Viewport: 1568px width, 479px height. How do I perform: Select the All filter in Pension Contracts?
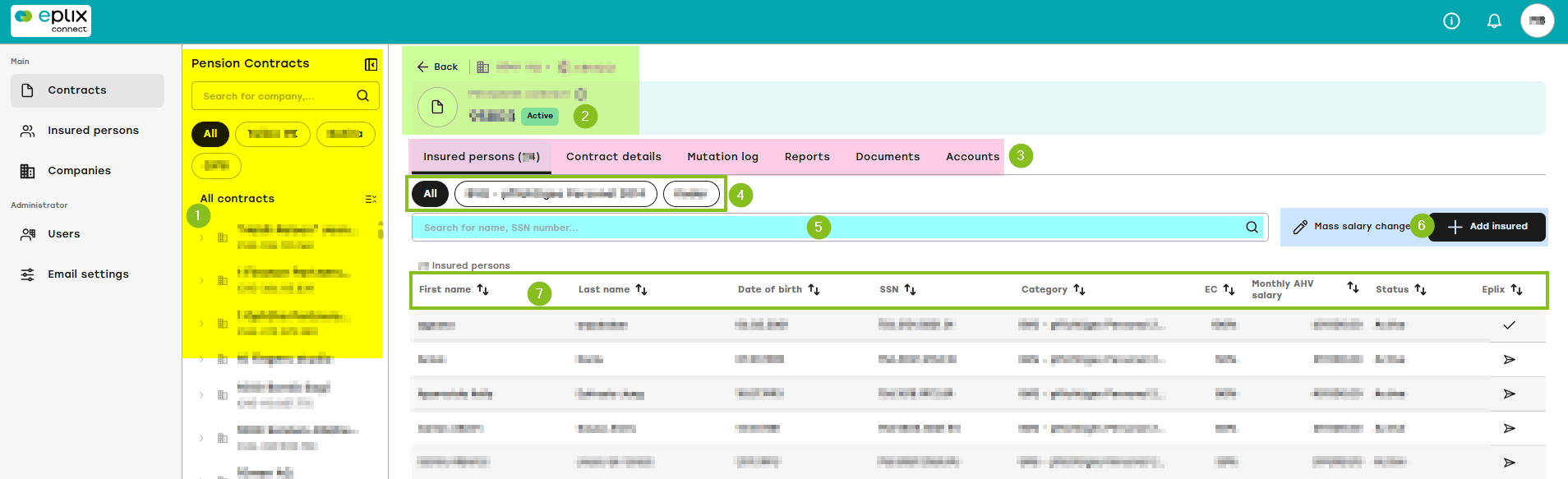click(x=210, y=134)
